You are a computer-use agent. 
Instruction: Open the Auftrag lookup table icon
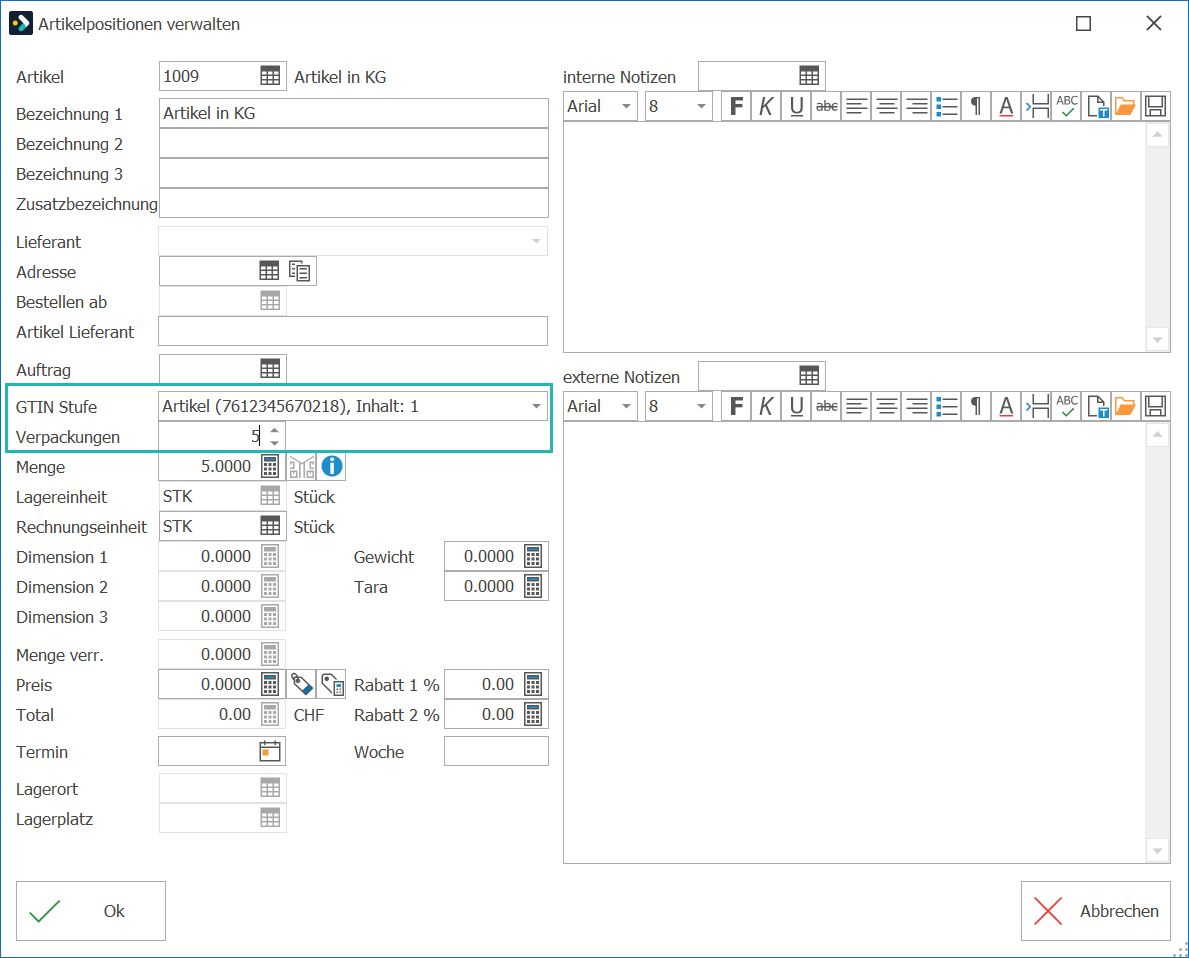(x=270, y=369)
